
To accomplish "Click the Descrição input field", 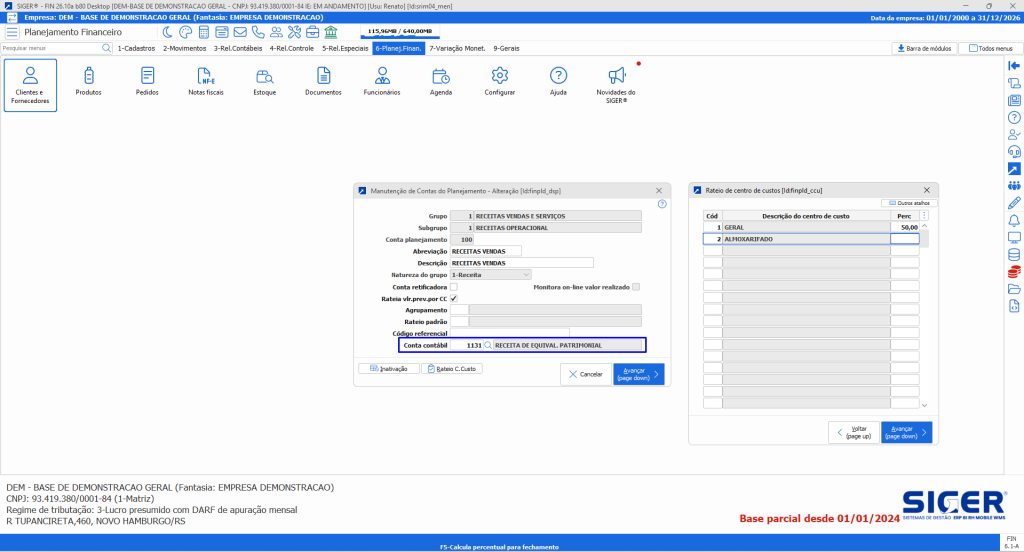I will 521,263.
